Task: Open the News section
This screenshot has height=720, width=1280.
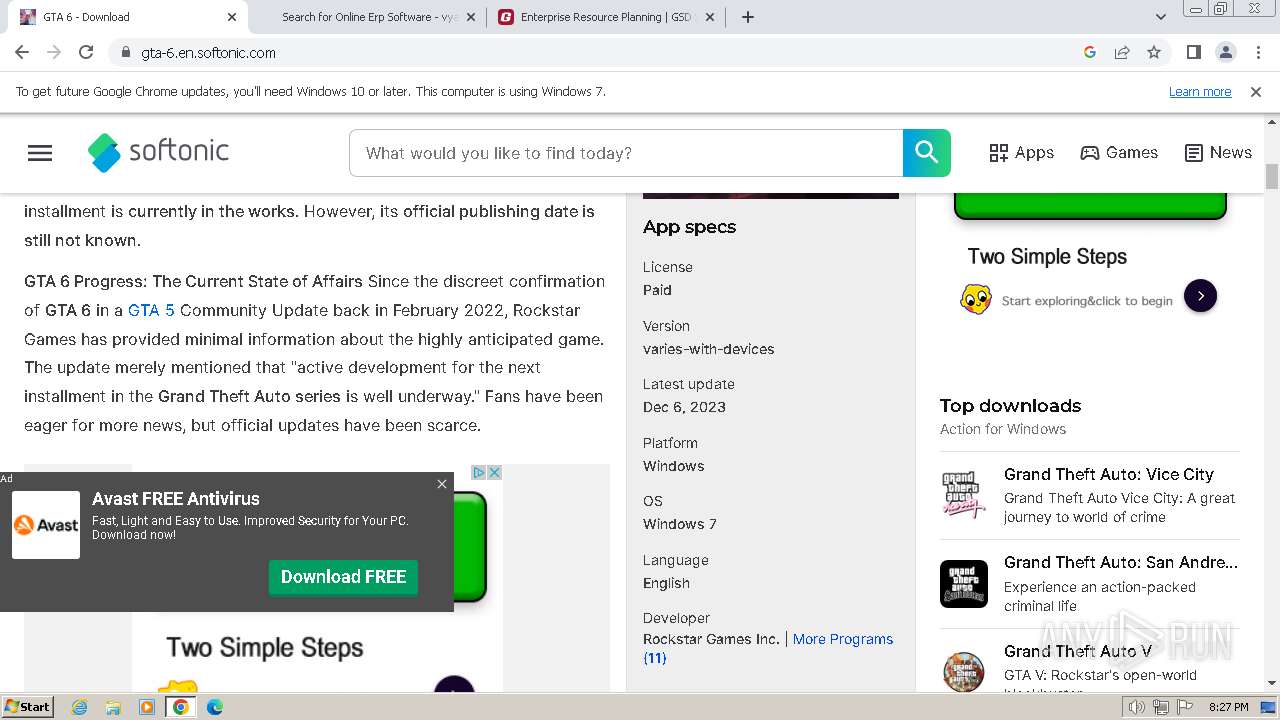Action: (x=1218, y=153)
